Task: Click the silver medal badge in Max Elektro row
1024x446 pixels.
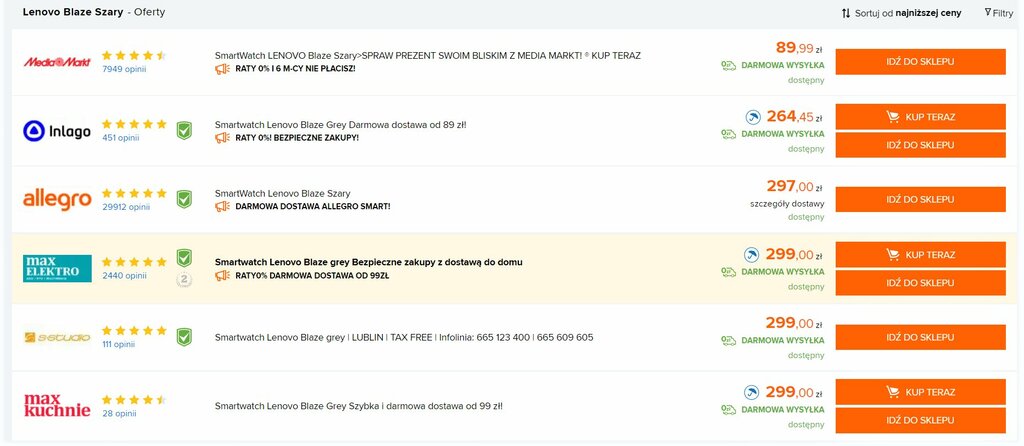Action: [x=184, y=280]
